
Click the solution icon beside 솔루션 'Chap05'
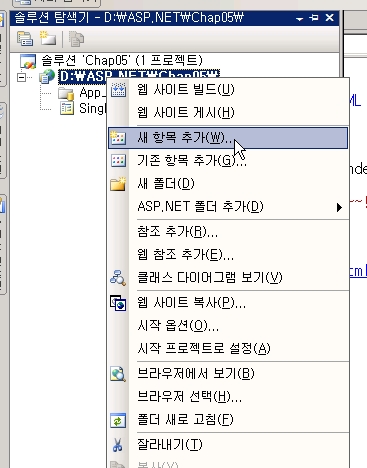(x=28, y=61)
